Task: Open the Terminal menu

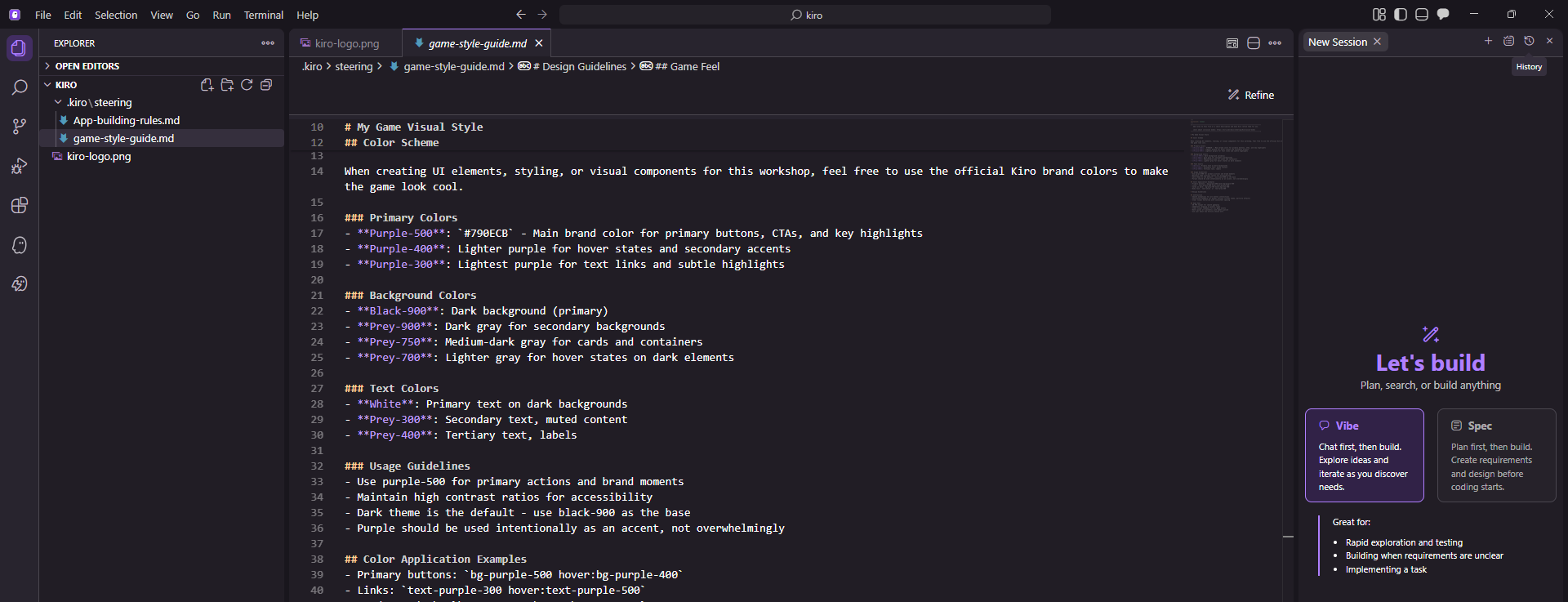Action: [264, 15]
